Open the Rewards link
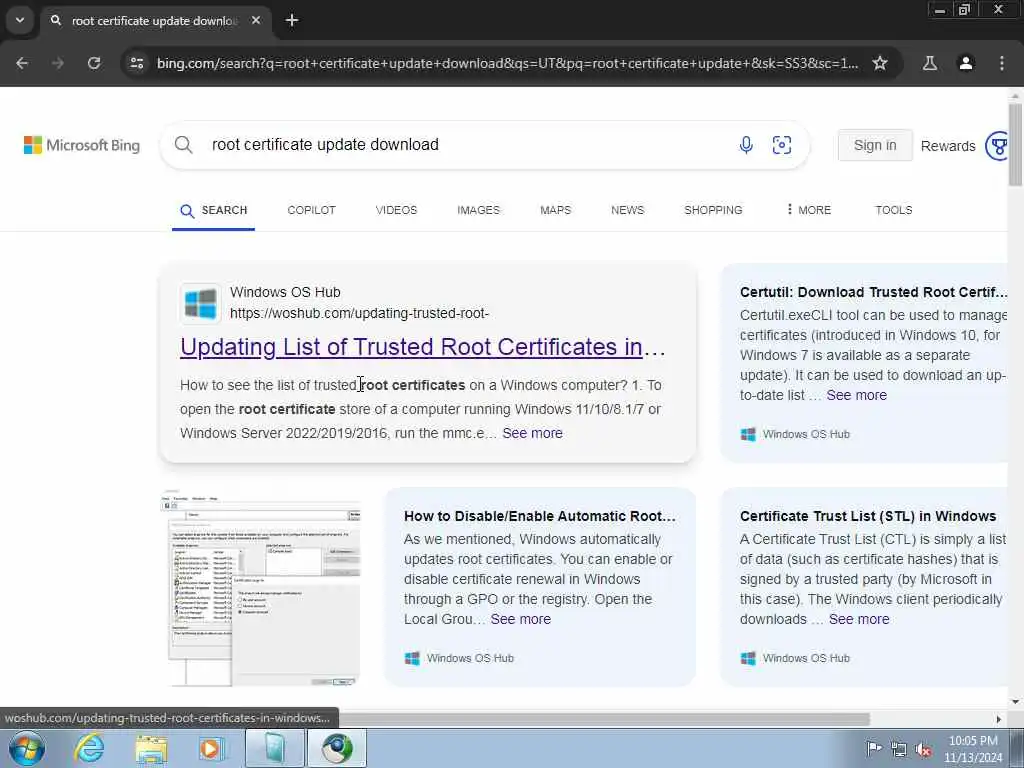1024x768 pixels. coord(948,146)
